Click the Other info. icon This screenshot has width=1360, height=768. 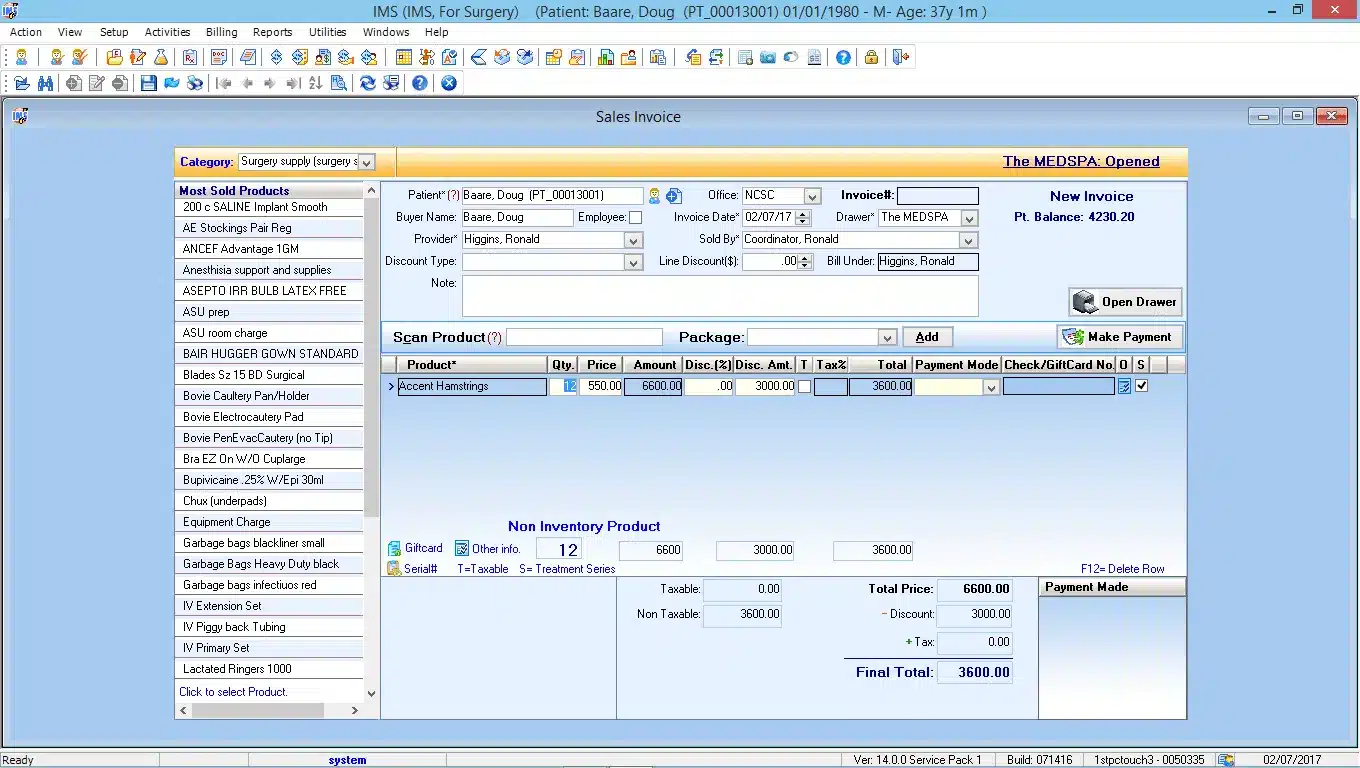(x=462, y=549)
